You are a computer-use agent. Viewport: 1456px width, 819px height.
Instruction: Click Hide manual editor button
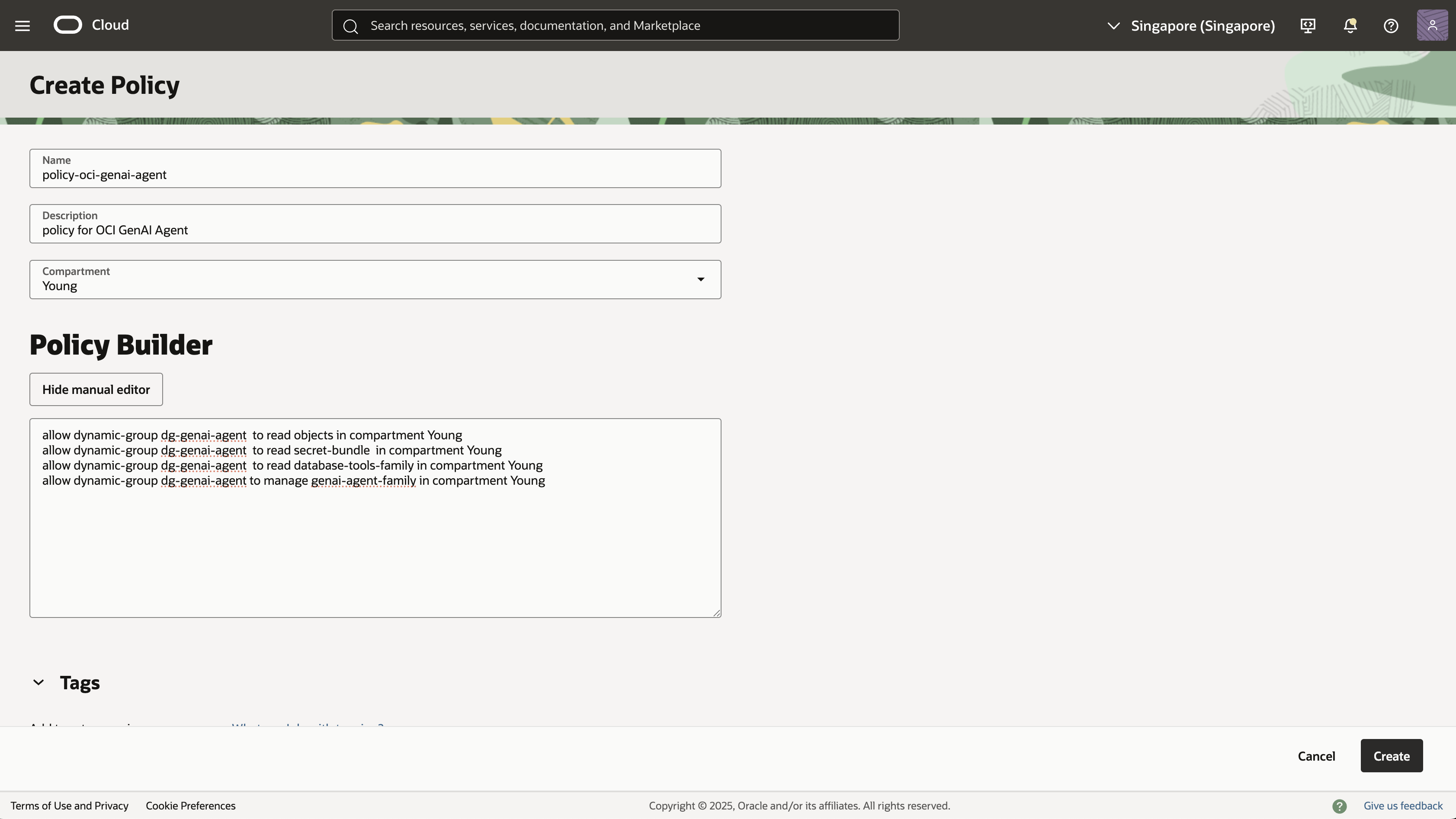96,390
